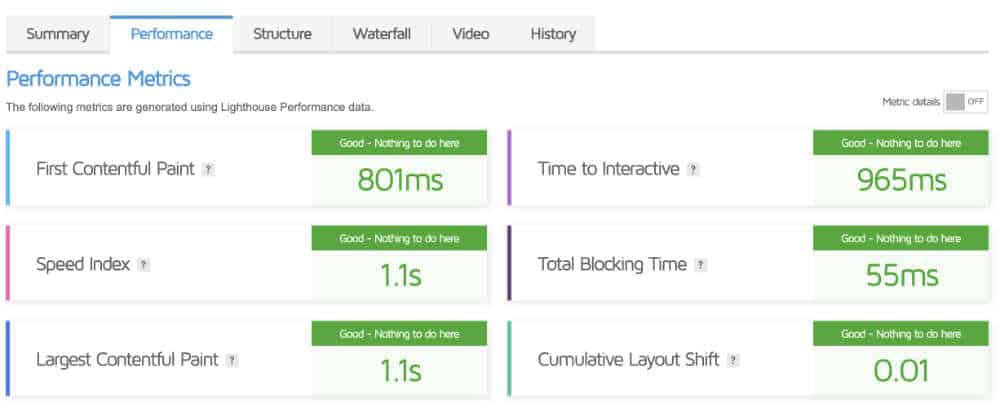Click the 0.01 value
Image resolution: width=1000 pixels, height=407 pixels.
point(901,371)
